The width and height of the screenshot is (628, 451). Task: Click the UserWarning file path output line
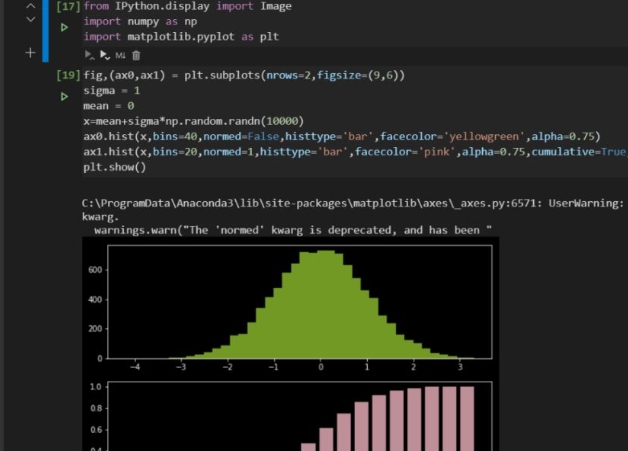pyautogui.click(x=352, y=203)
